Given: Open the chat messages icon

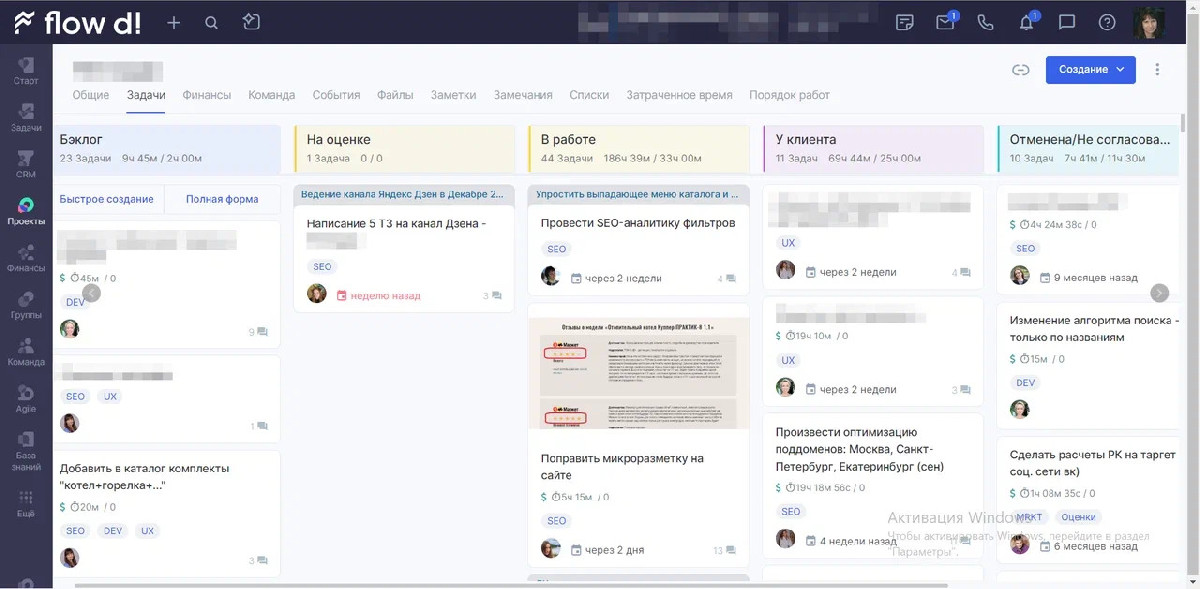Looking at the screenshot, I should pyautogui.click(x=1067, y=22).
